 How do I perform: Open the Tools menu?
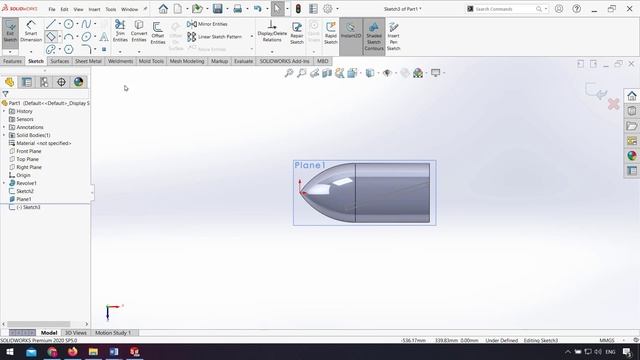pos(111,9)
